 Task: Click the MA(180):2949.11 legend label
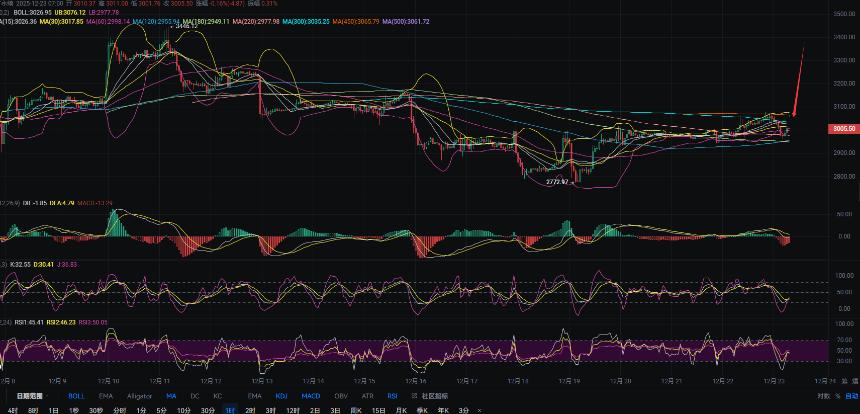207,21
